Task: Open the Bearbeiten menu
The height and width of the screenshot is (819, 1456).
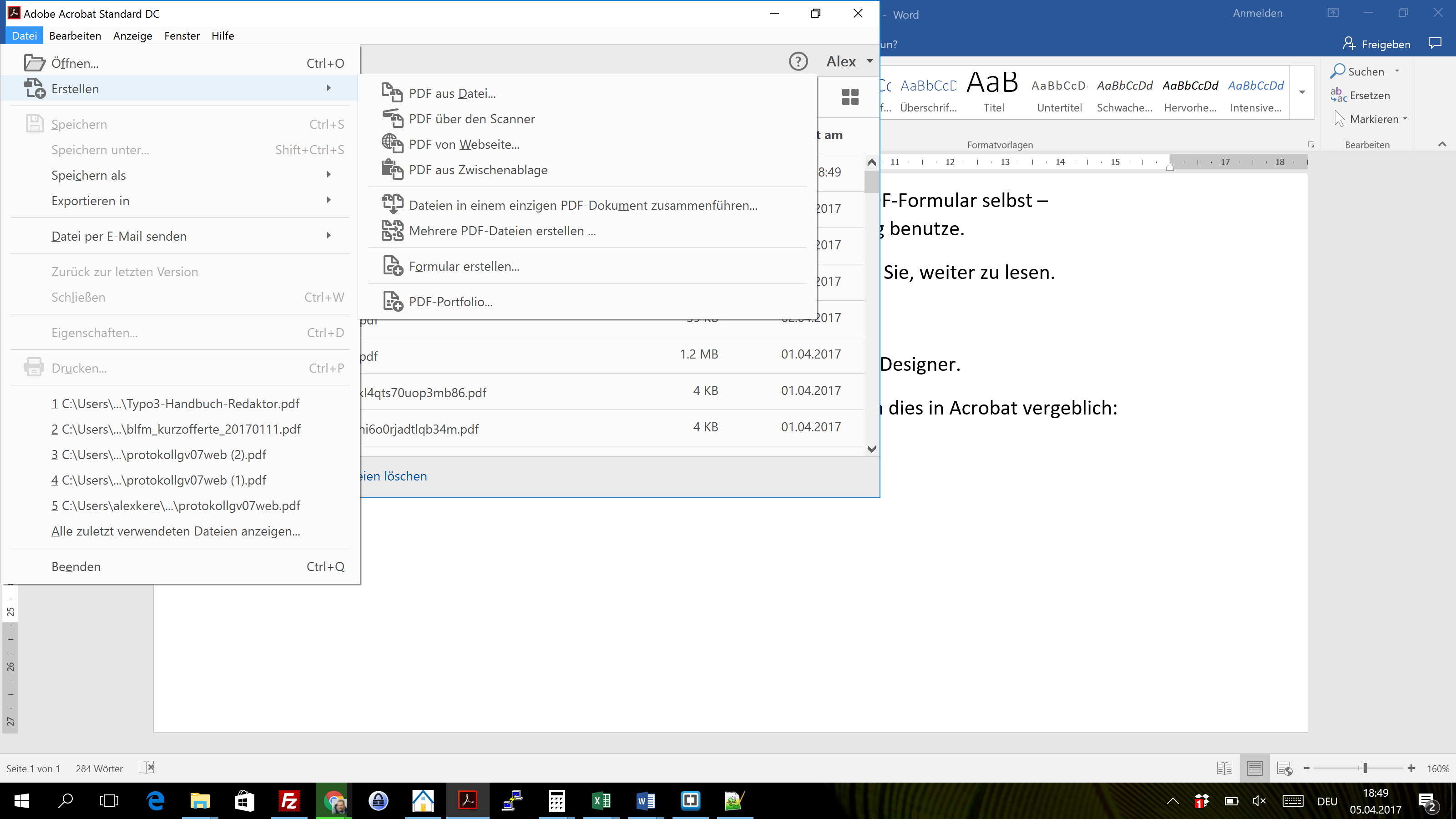Action: point(75,35)
